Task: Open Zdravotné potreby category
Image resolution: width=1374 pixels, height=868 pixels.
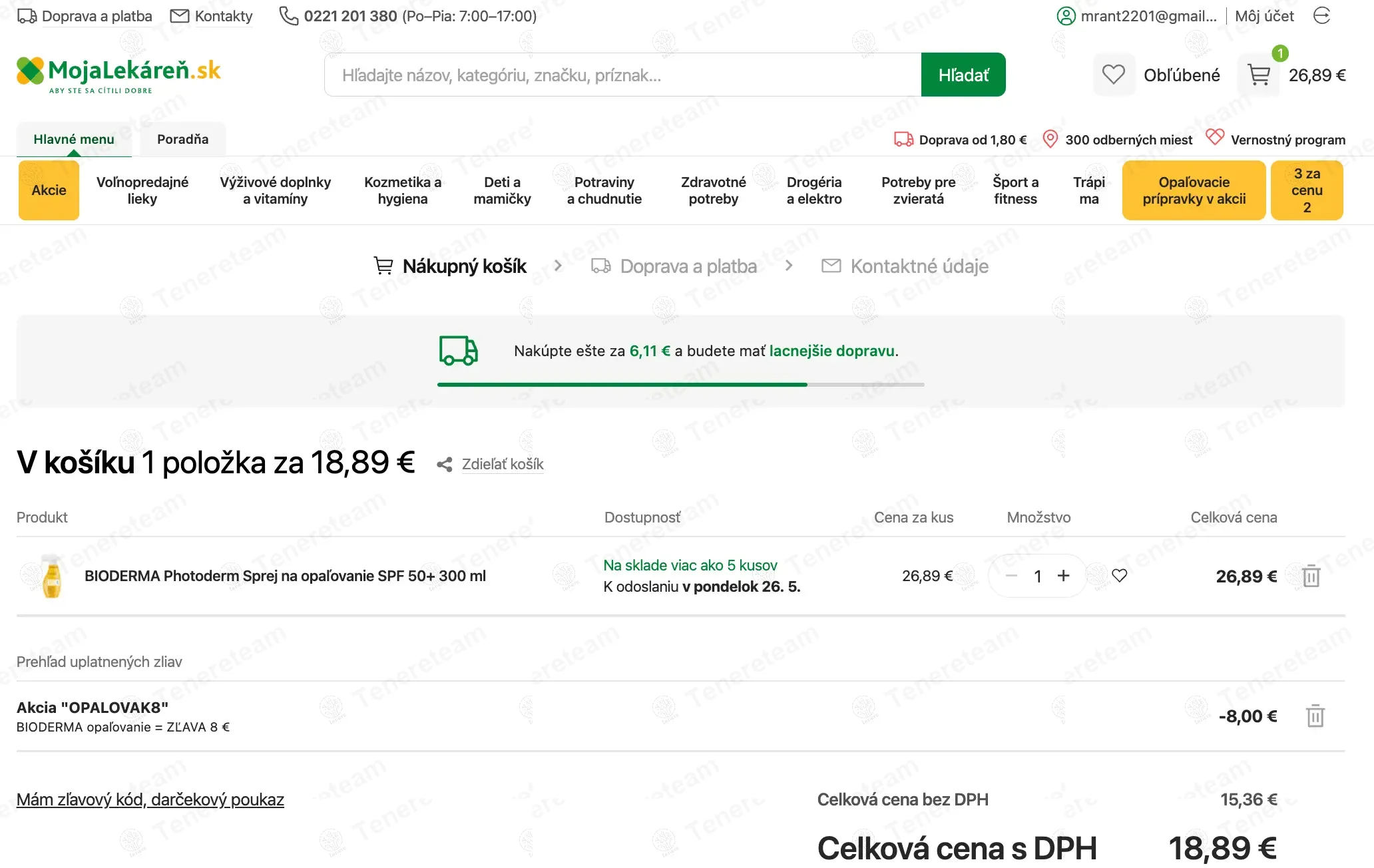Action: click(714, 190)
